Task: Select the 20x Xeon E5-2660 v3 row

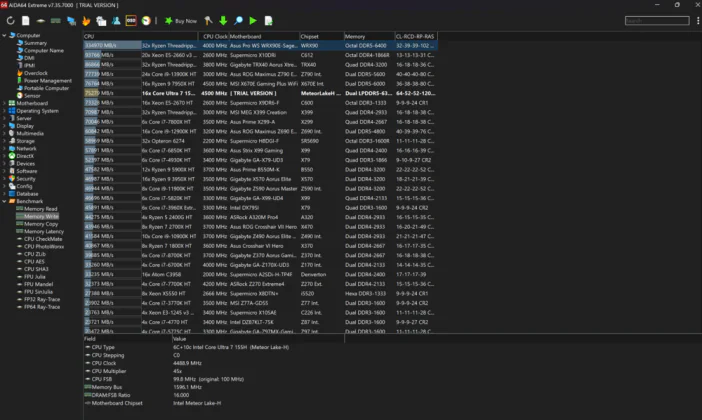Action: pos(260,55)
